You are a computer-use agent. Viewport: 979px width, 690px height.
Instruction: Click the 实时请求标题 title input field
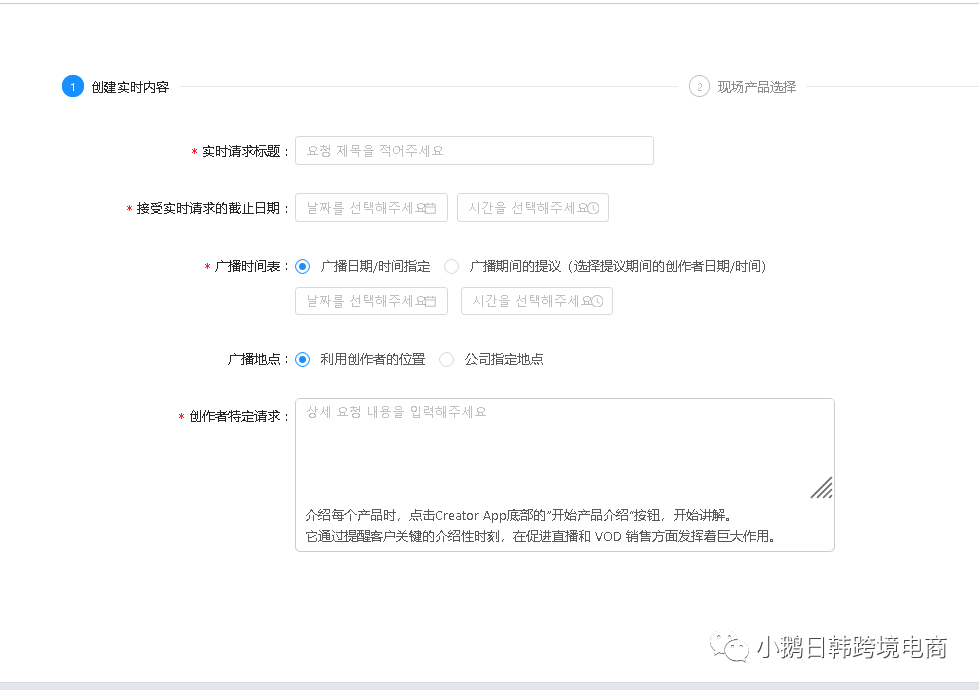click(473, 150)
